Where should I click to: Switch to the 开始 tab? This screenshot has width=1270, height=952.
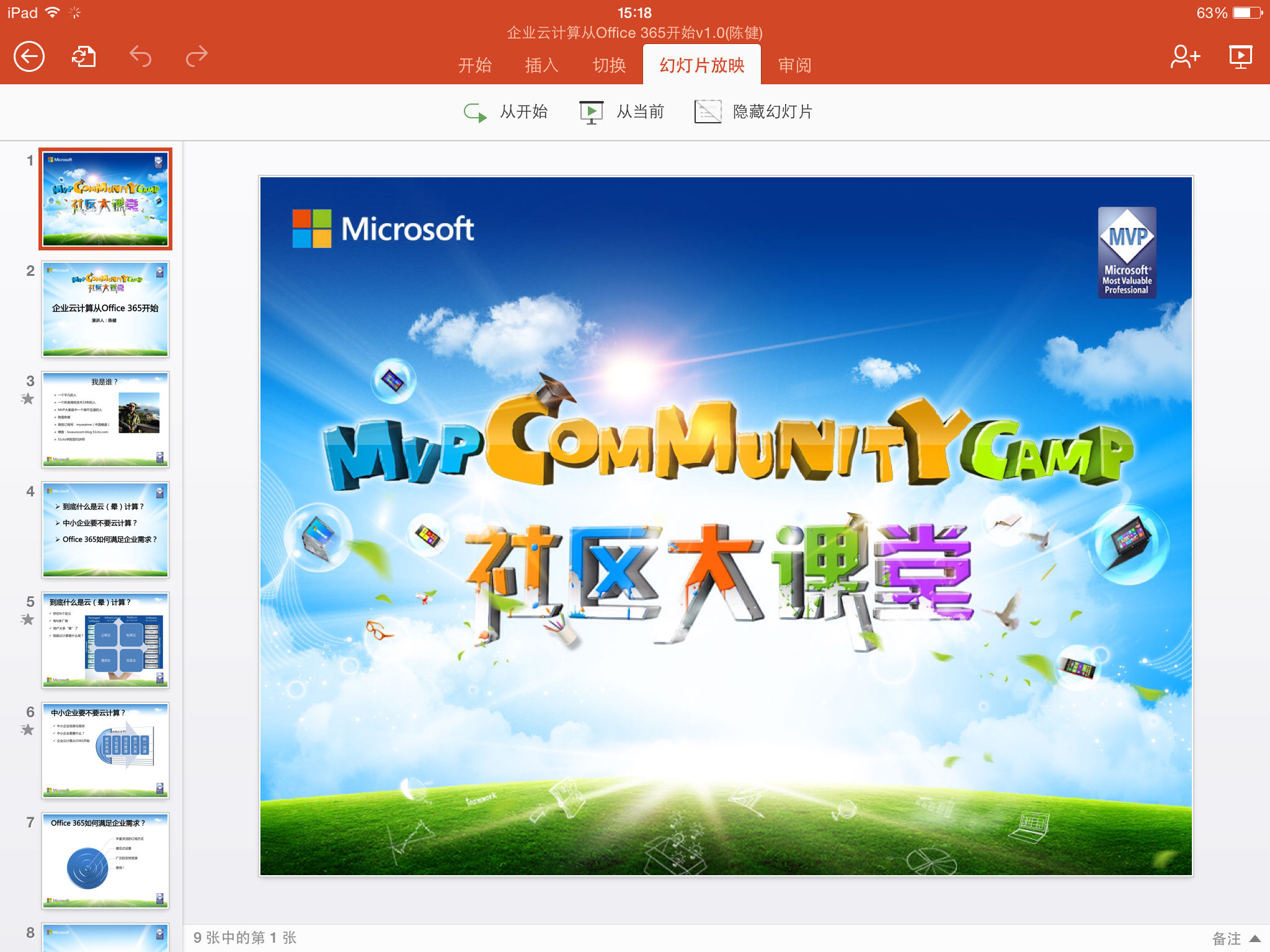pos(475,65)
